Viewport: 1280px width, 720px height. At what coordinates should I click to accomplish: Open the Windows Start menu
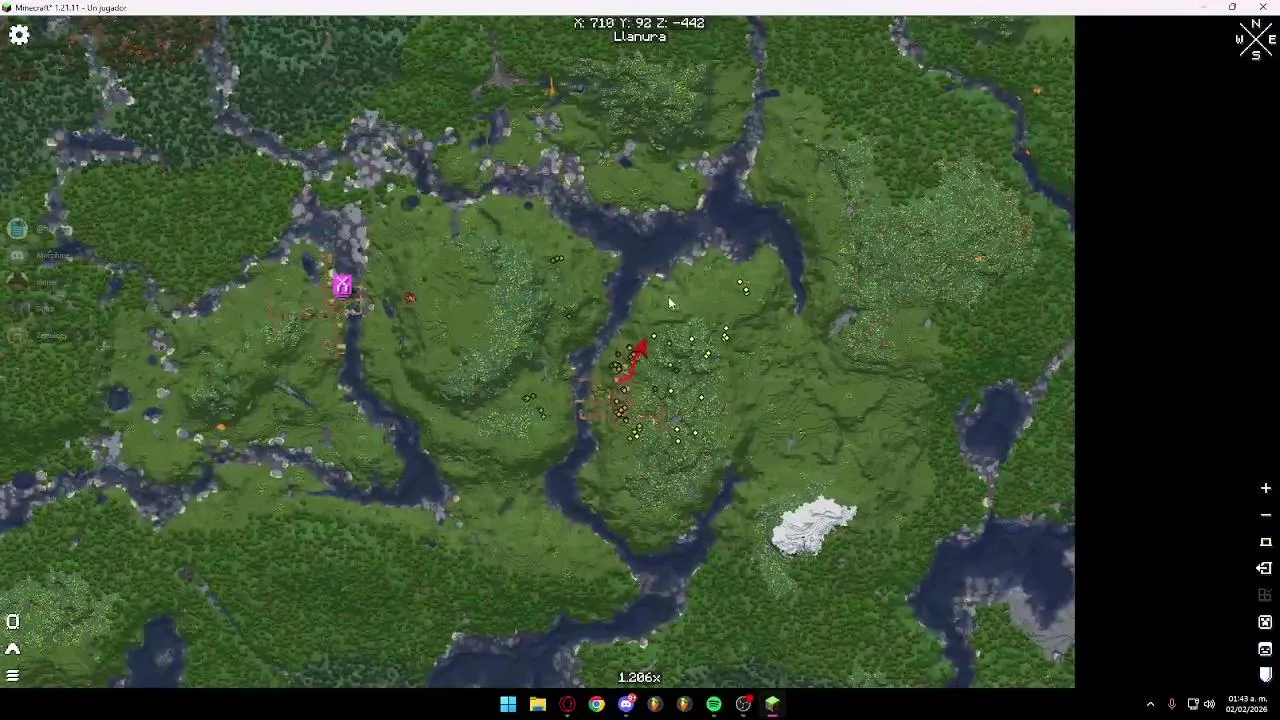pyautogui.click(x=508, y=704)
